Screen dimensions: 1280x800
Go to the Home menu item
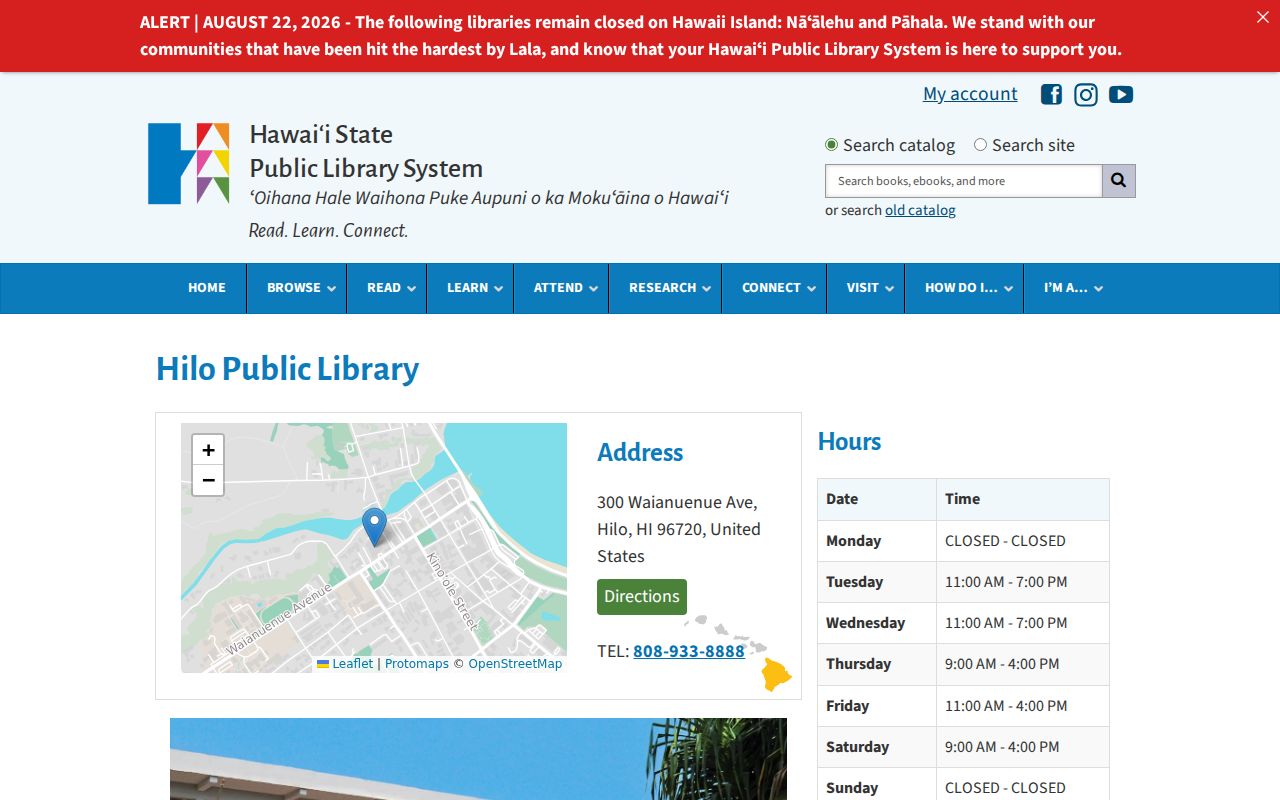[207, 288]
